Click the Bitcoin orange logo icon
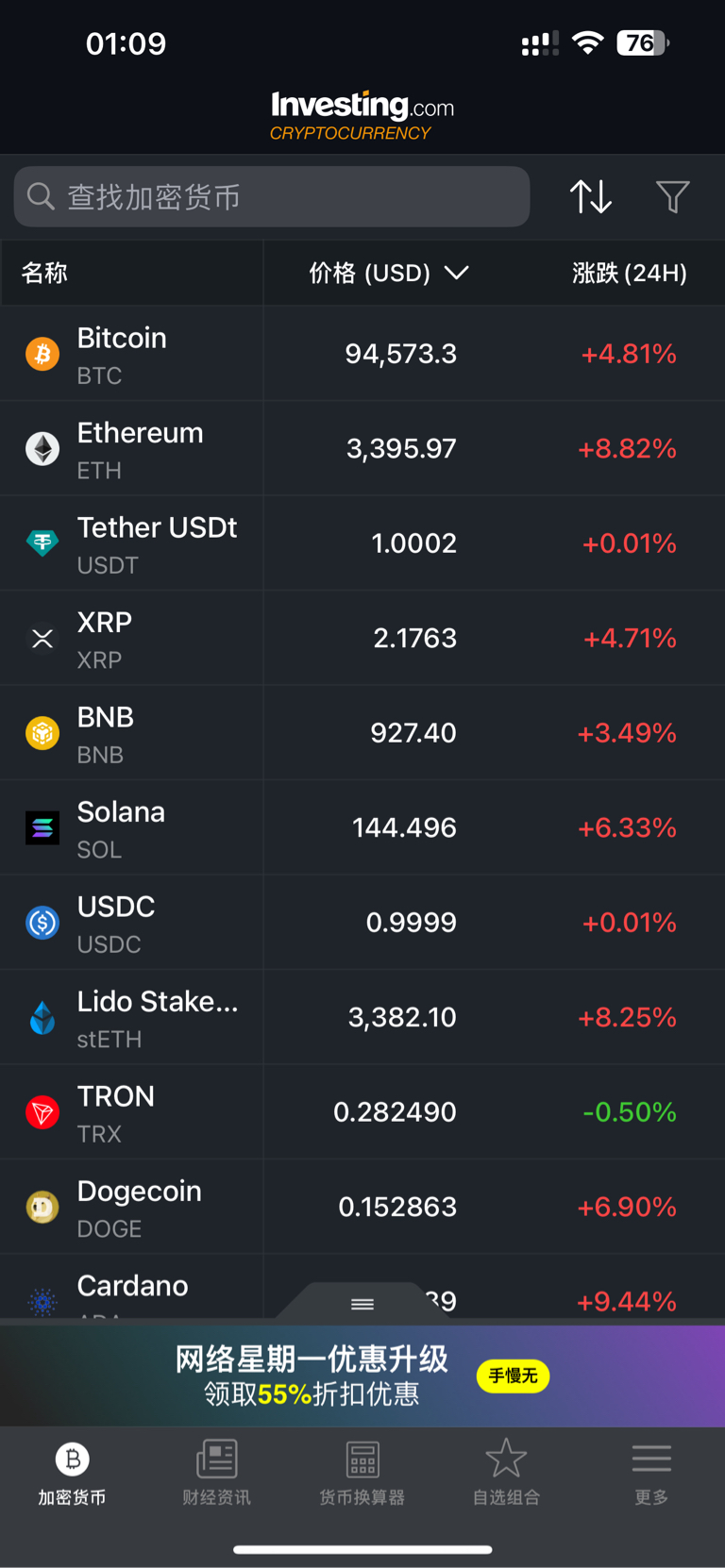 42,354
